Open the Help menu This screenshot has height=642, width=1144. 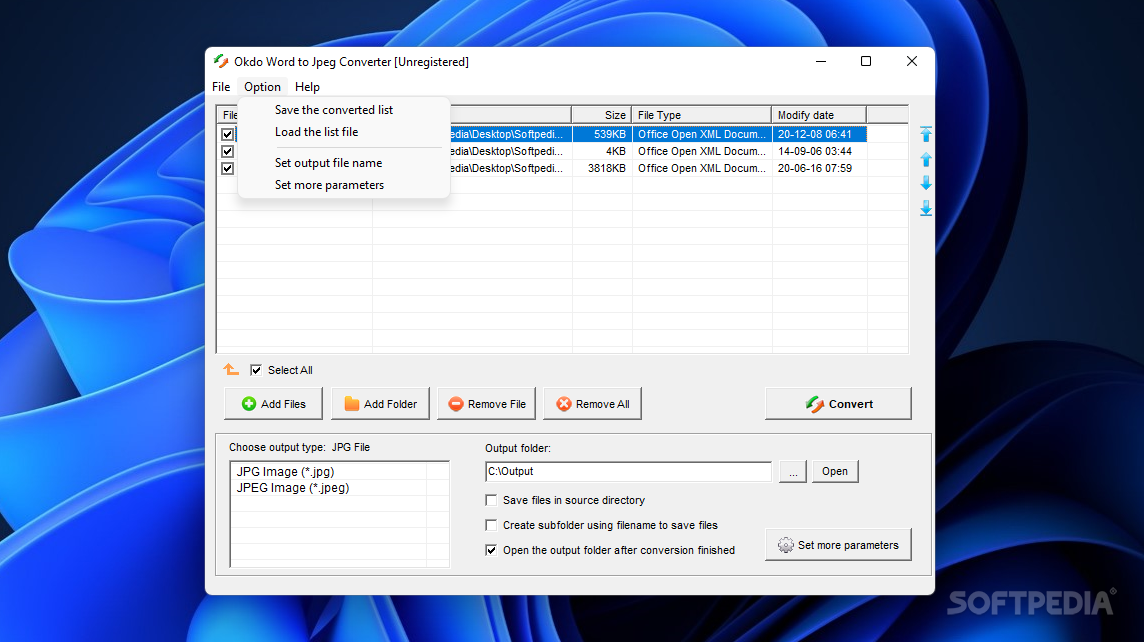(x=307, y=87)
